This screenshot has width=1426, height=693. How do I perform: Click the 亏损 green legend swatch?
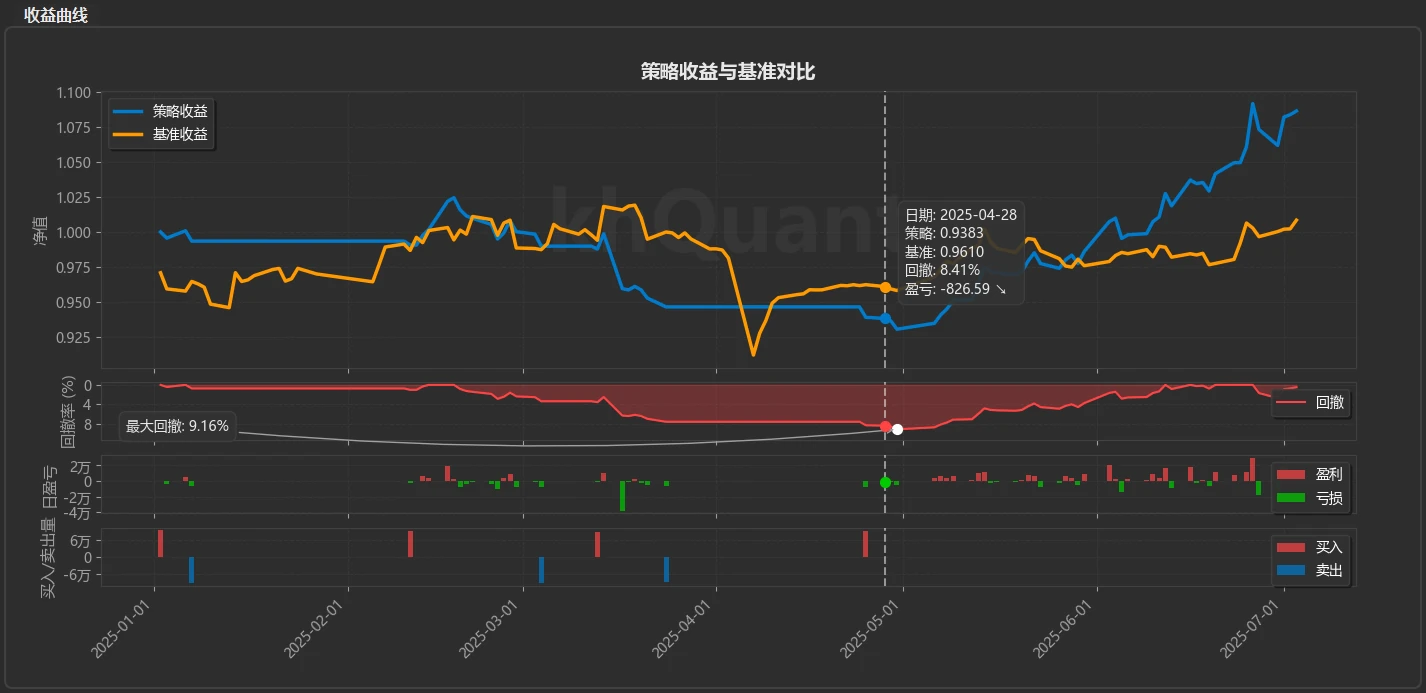pos(1291,498)
